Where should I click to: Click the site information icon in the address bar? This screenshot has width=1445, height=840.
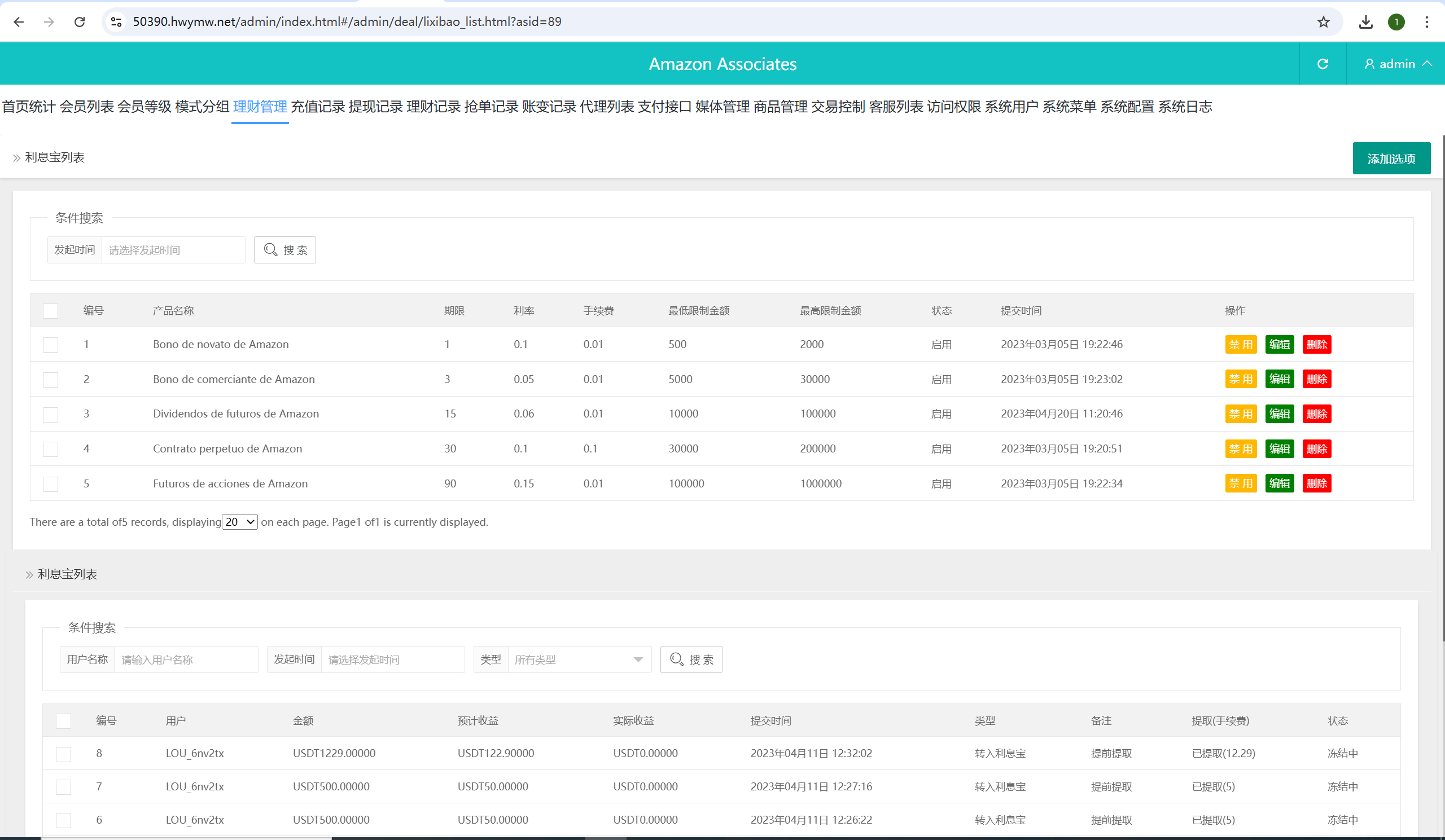click(116, 22)
